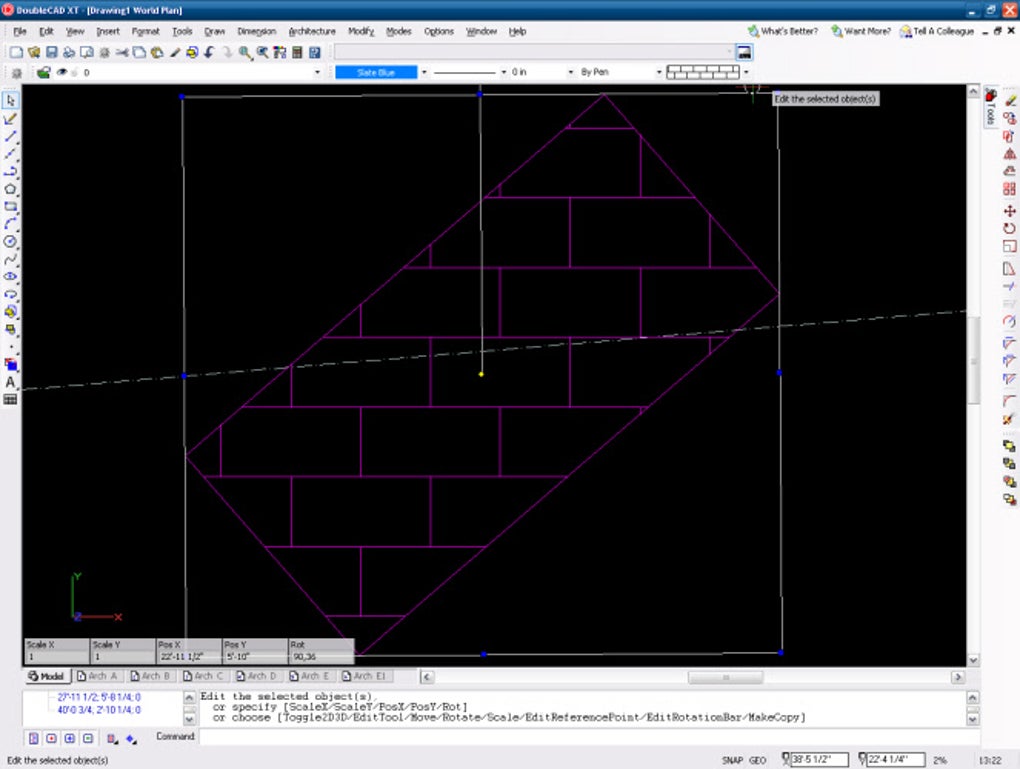Pick the Polygon tool in left toolbar
Viewport: 1020px width, 769px height.
11,189
